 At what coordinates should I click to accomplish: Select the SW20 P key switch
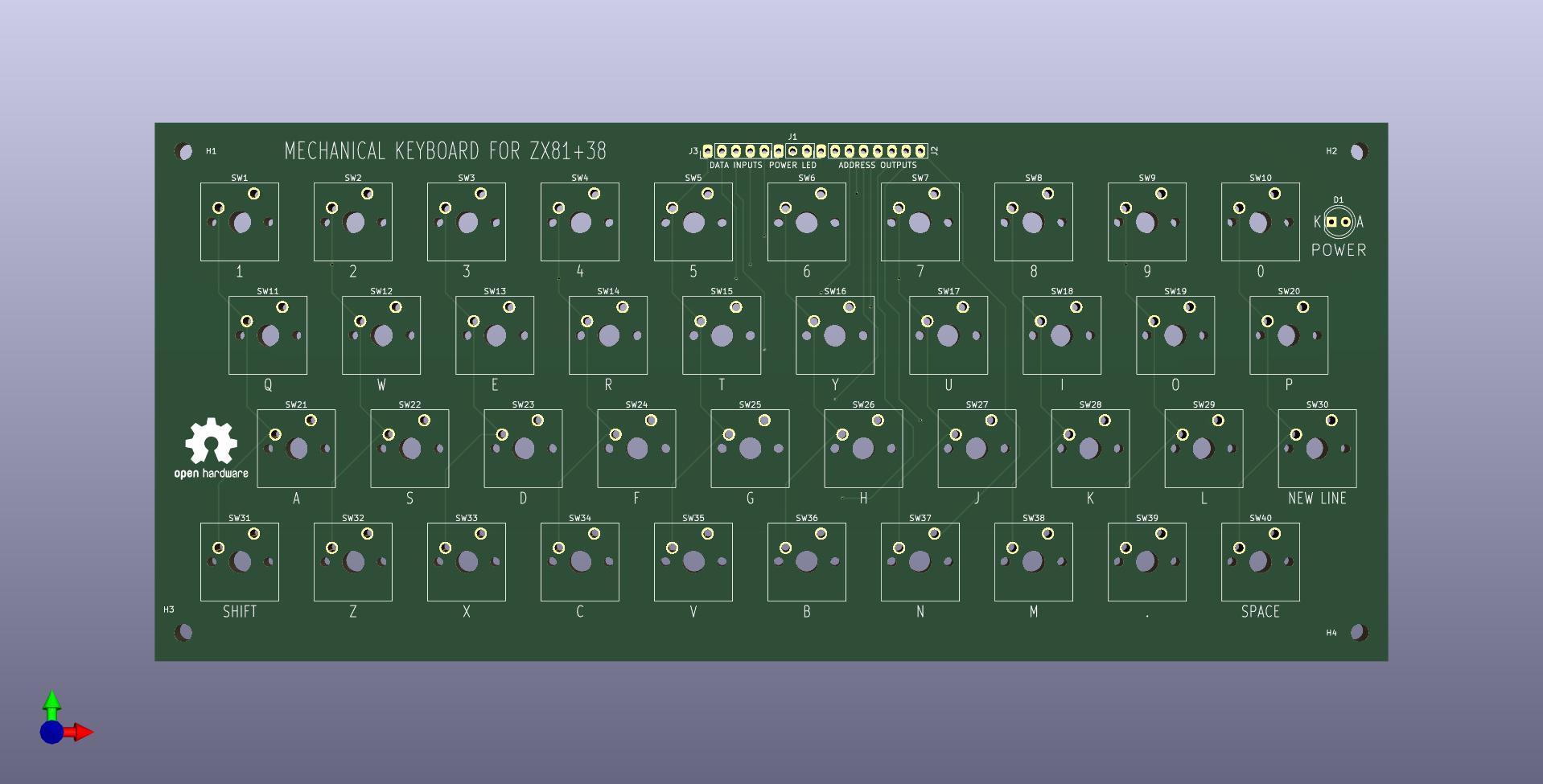[x=1289, y=335]
